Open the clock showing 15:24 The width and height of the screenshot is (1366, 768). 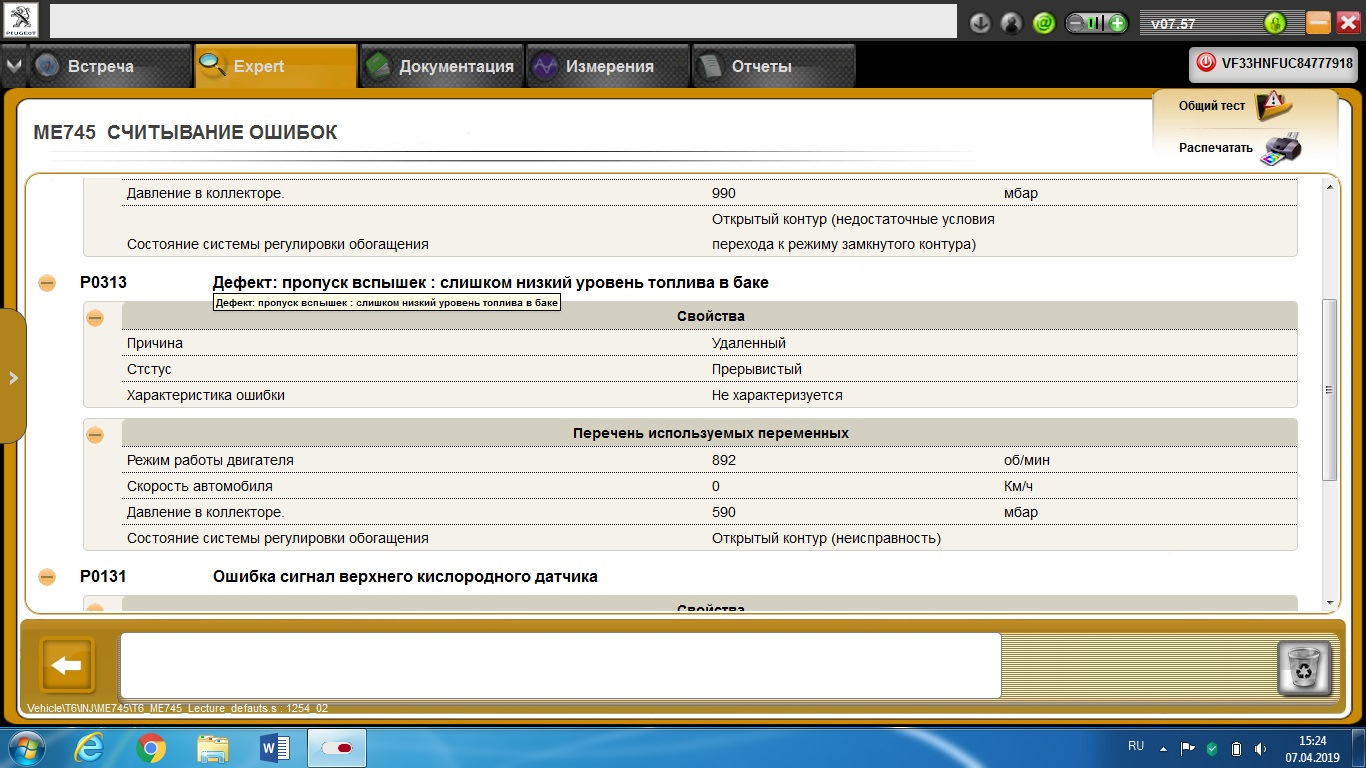click(x=1312, y=748)
